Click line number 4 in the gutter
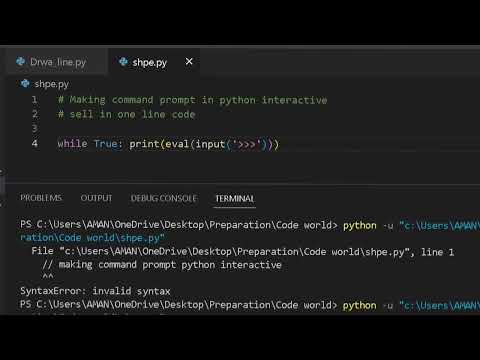480x360 pixels. [x=35, y=144]
